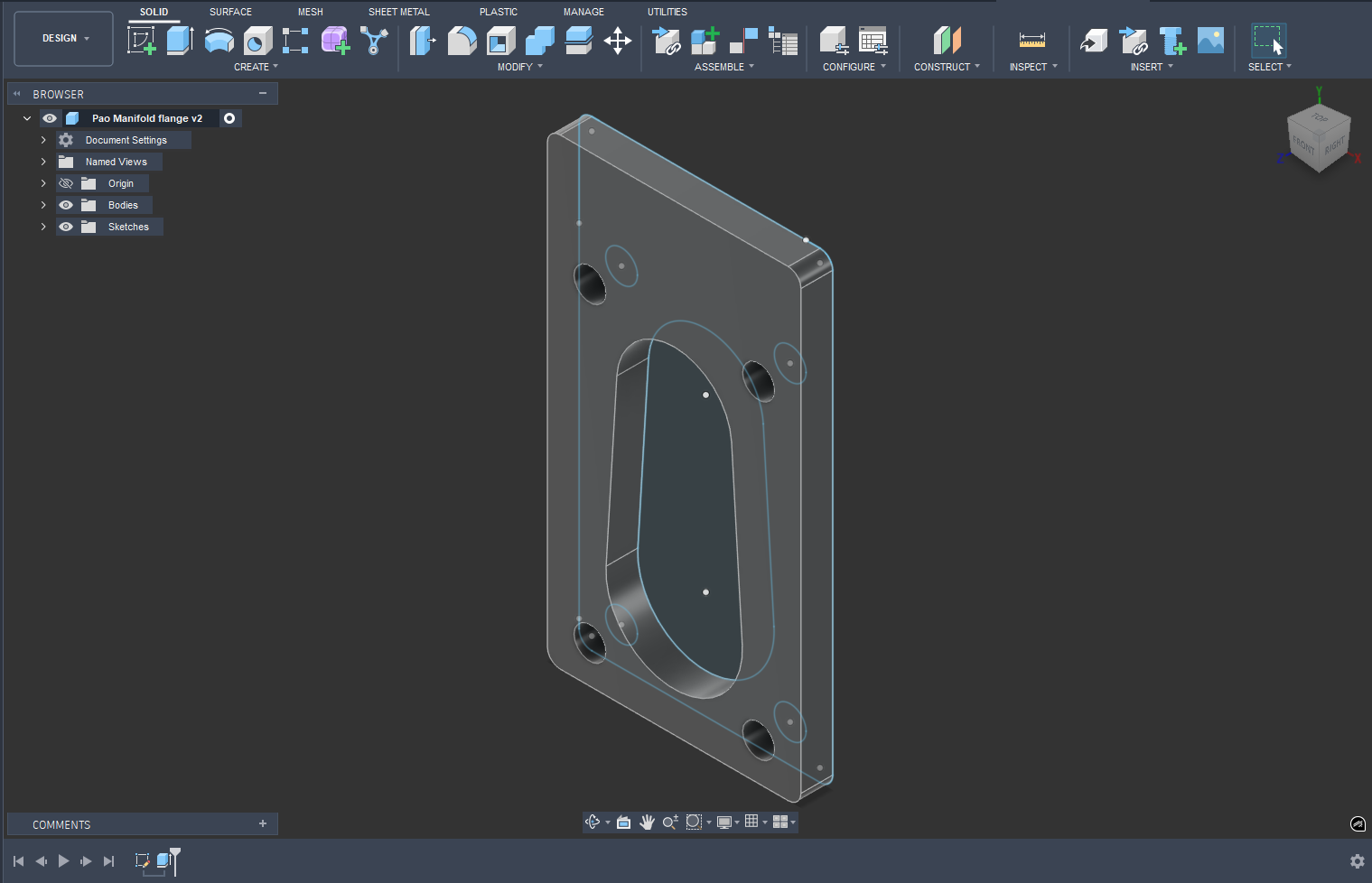Show the hidden Origin folder
The width and height of the screenshot is (1372, 883).
click(x=66, y=183)
